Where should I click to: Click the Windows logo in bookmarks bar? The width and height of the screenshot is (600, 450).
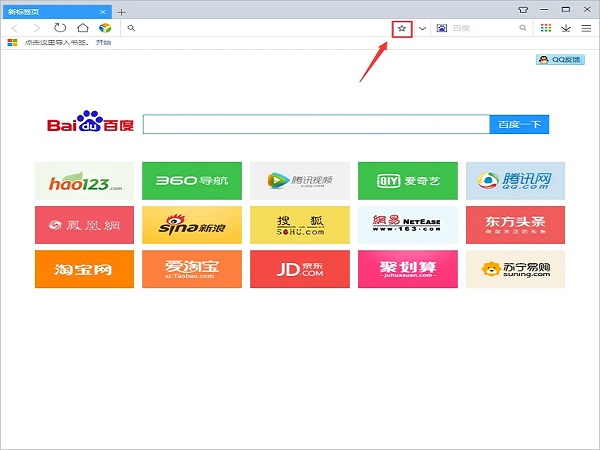12,42
